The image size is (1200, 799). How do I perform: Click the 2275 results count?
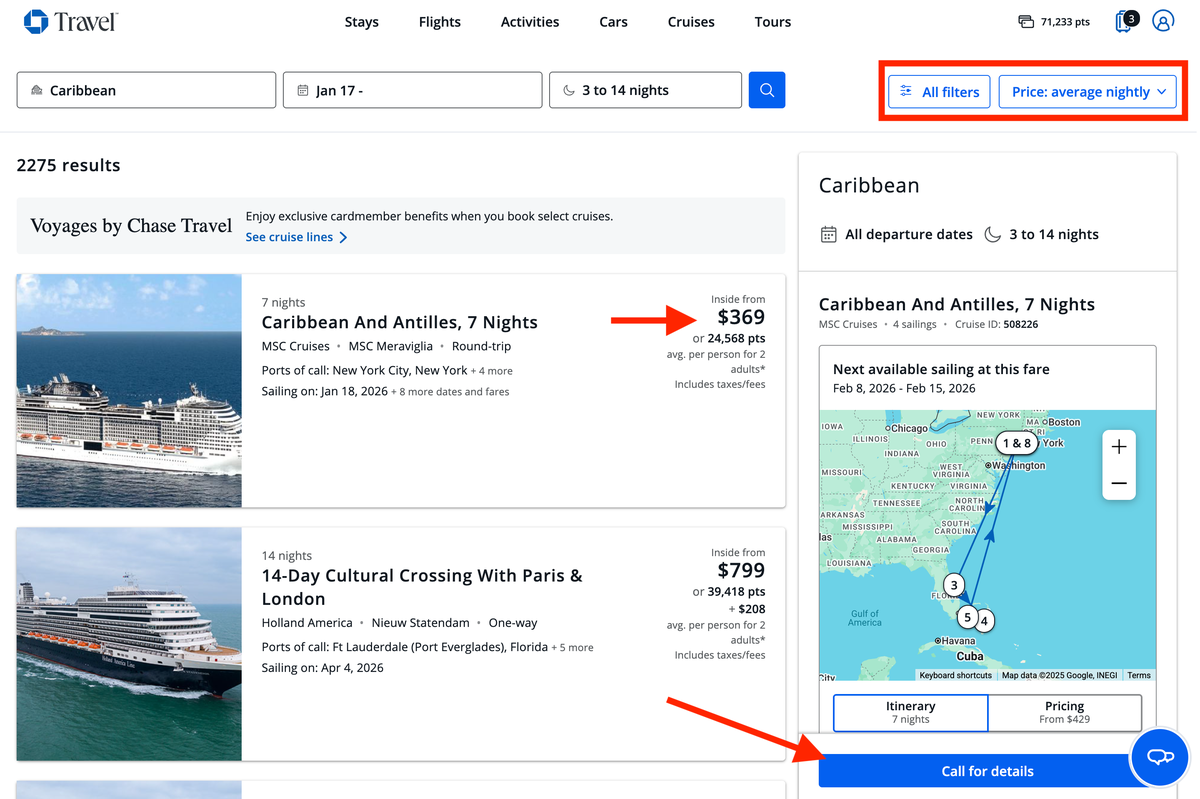tap(69, 165)
